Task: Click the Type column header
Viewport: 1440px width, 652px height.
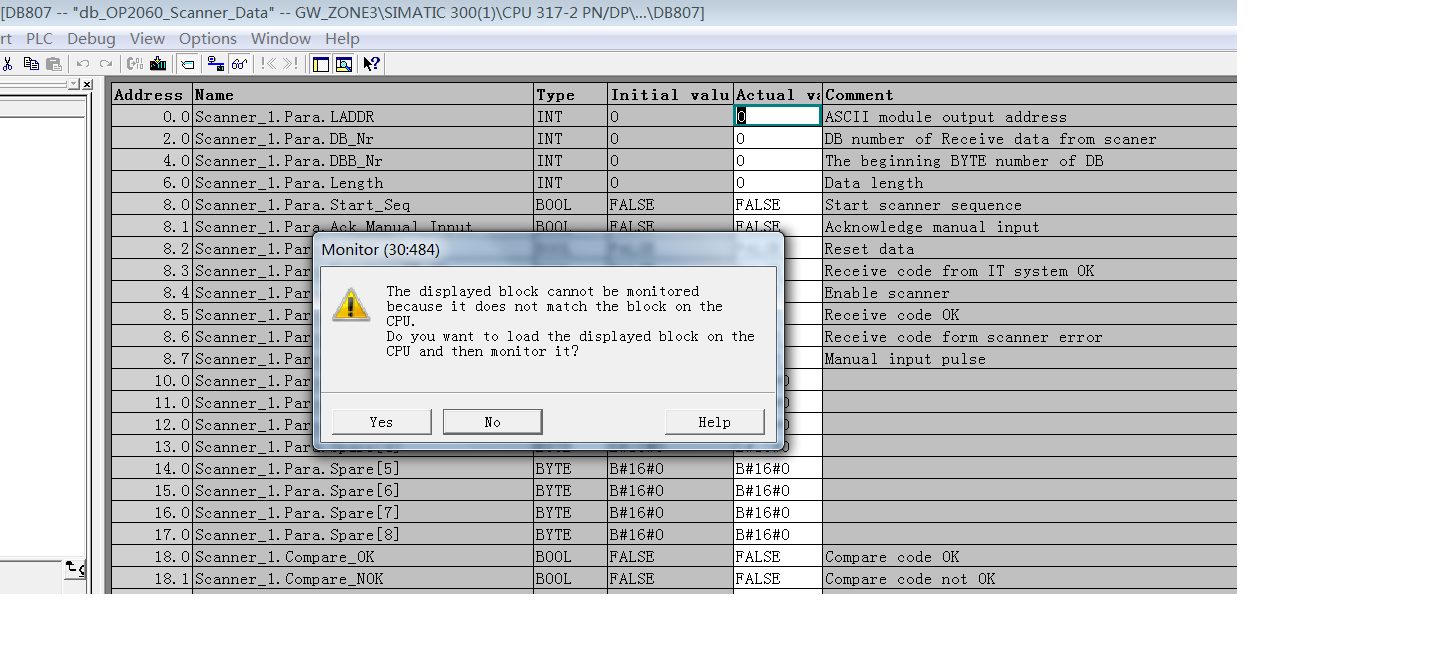Action: pyautogui.click(x=571, y=95)
